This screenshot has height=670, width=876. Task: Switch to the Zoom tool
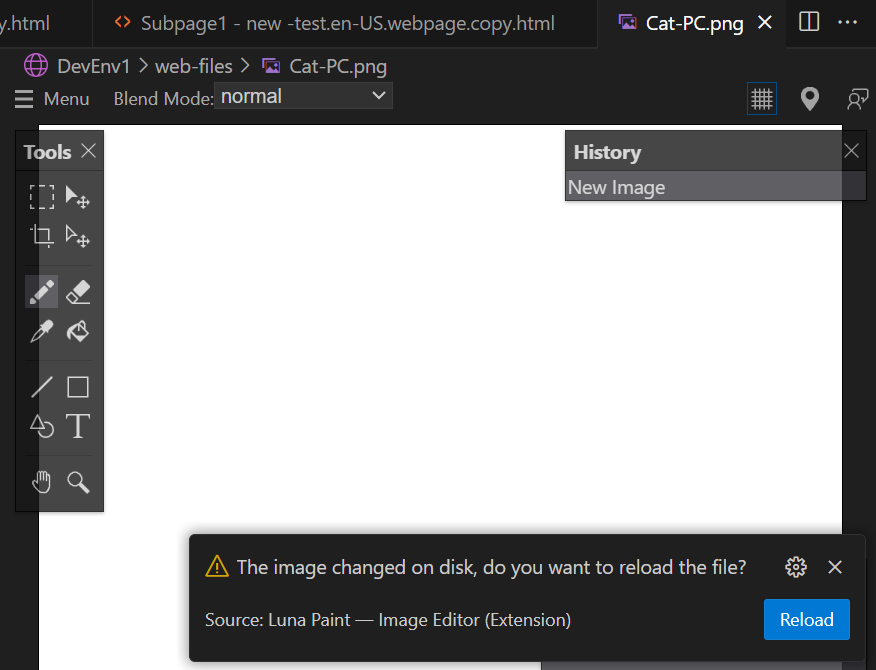click(78, 482)
